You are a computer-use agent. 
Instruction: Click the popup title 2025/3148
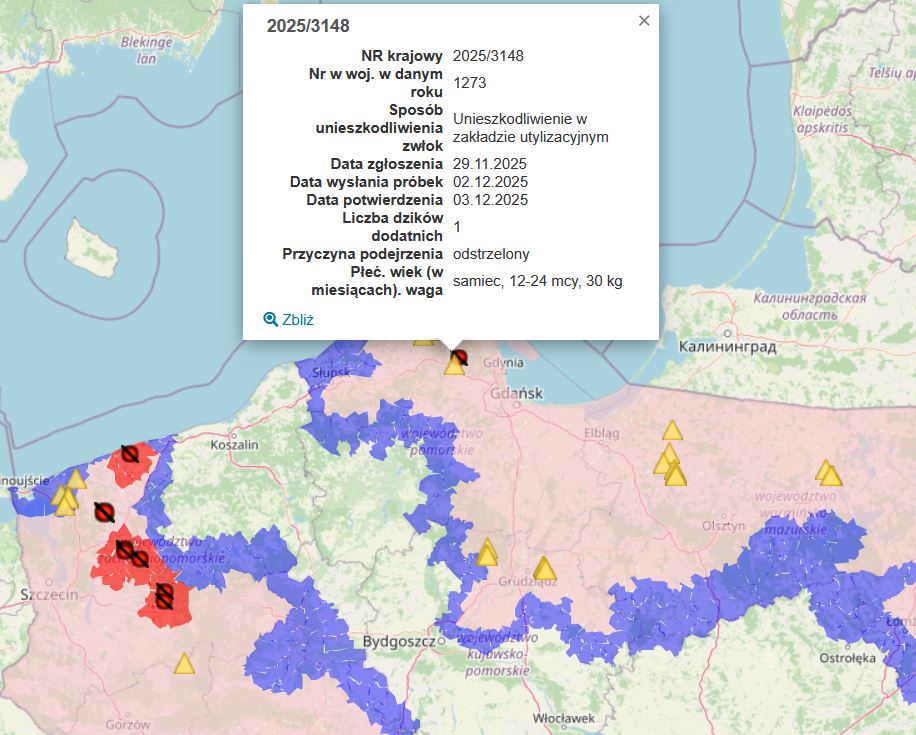(x=308, y=26)
